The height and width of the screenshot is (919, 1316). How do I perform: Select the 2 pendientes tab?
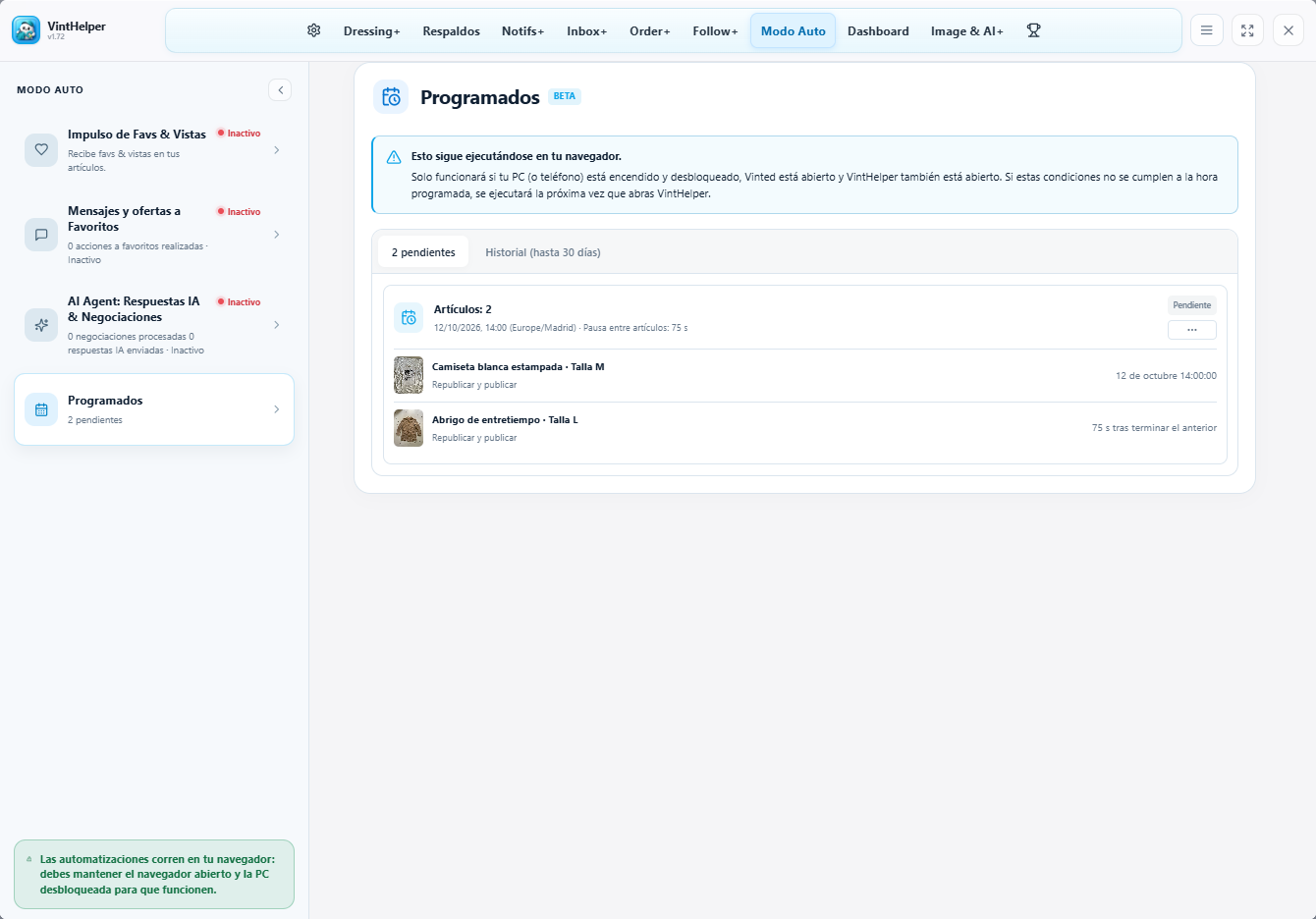pyautogui.click(x=423, y=252)
